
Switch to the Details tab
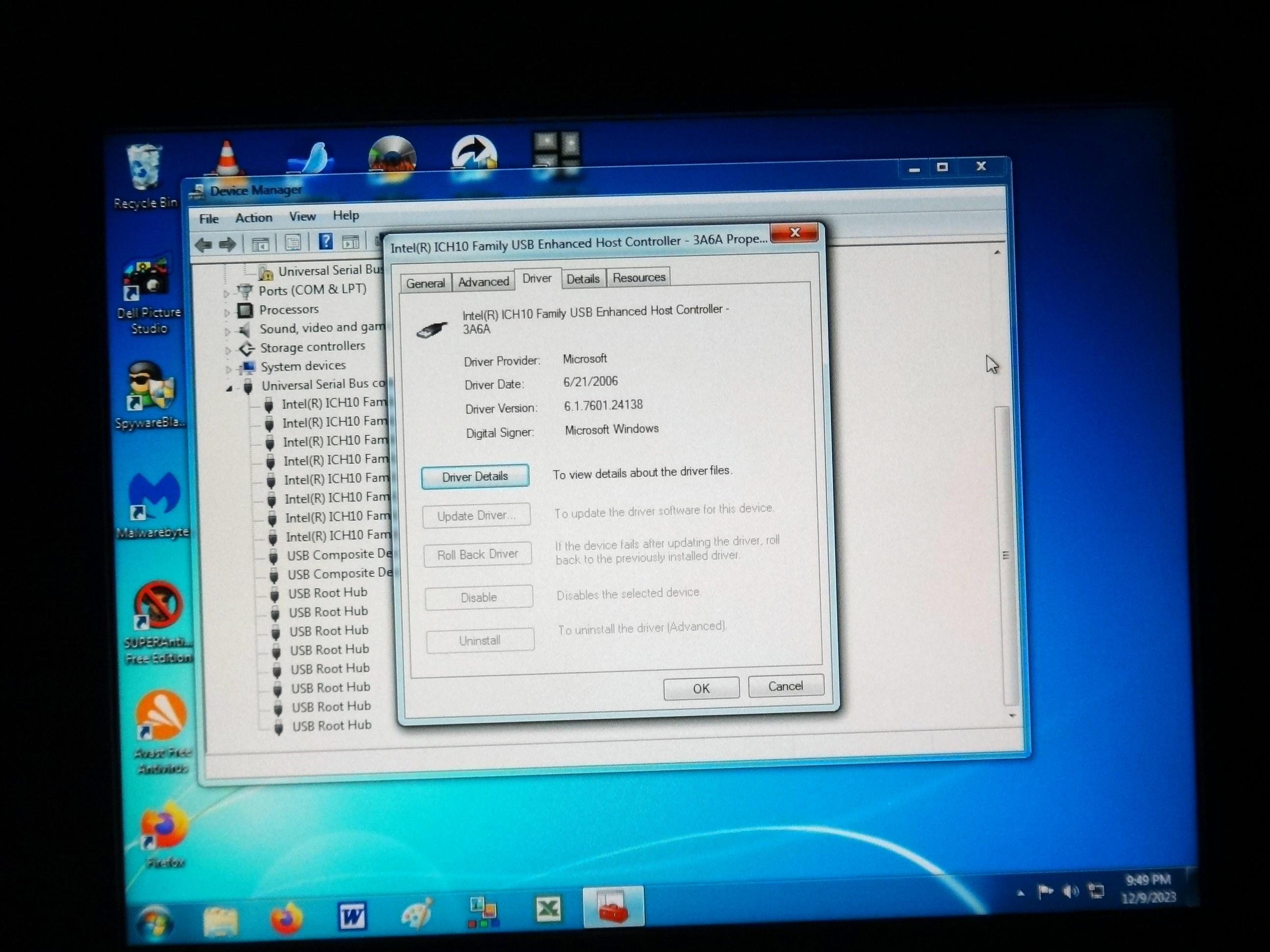583,279
